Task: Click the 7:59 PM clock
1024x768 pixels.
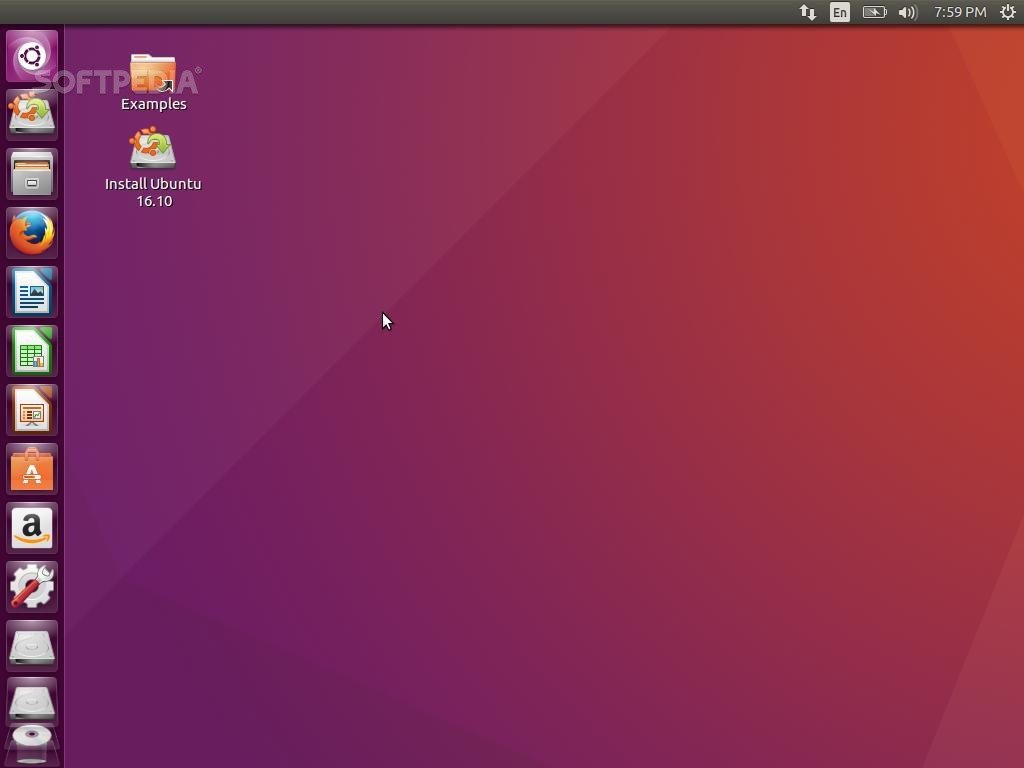Action: pyautogui.click(x=959, y=12)
